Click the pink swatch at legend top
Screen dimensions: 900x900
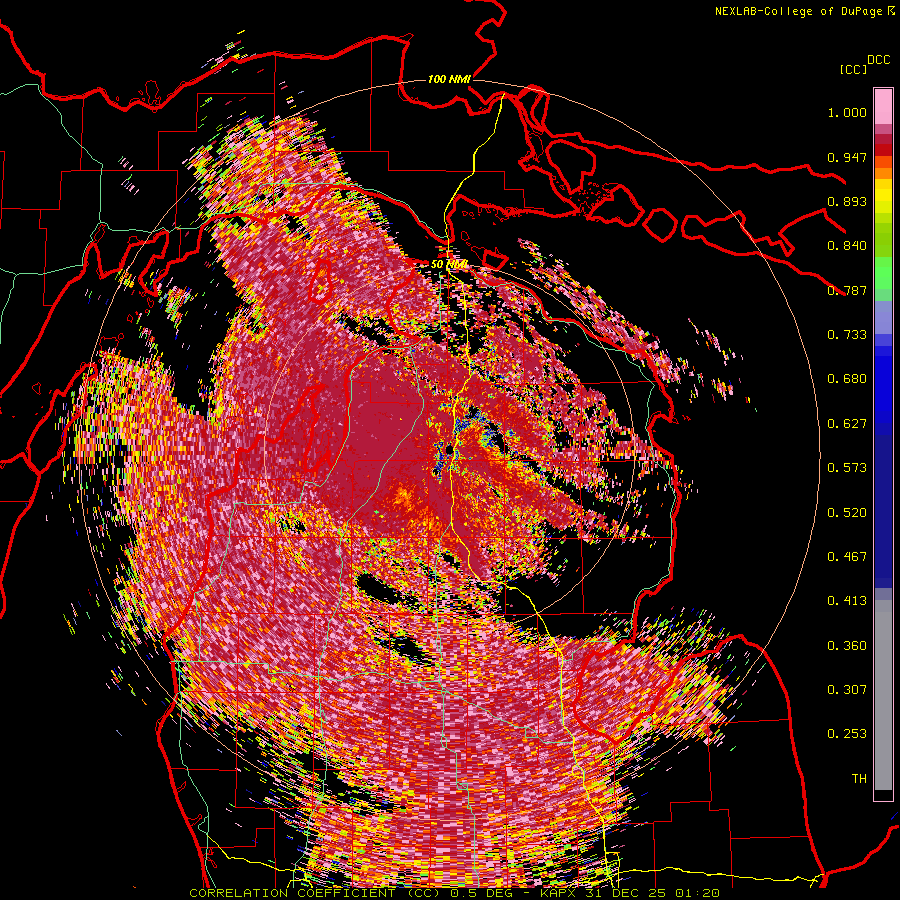click(x=883, y=106)
